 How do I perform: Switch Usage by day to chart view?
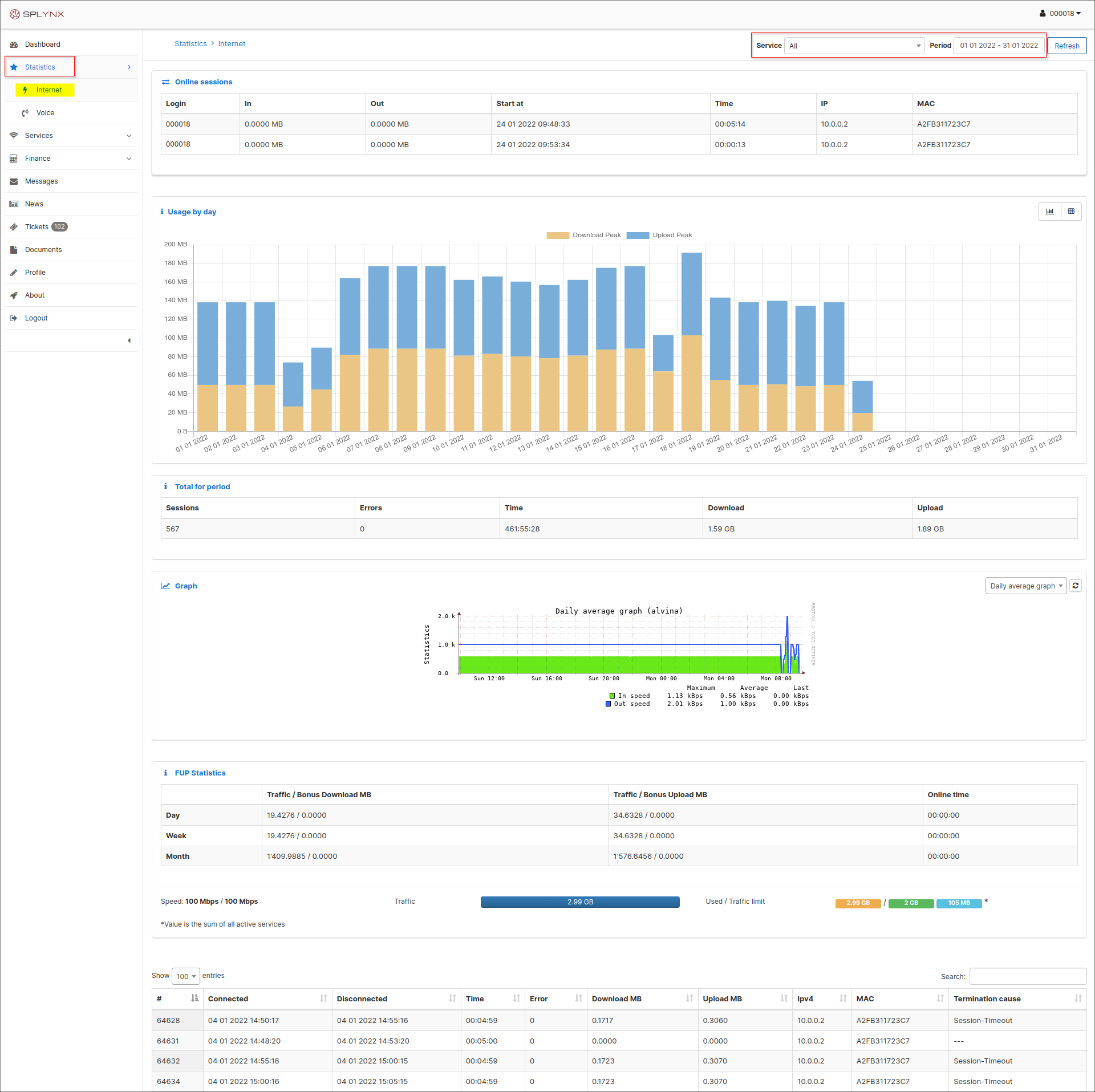click(1049, 212)
